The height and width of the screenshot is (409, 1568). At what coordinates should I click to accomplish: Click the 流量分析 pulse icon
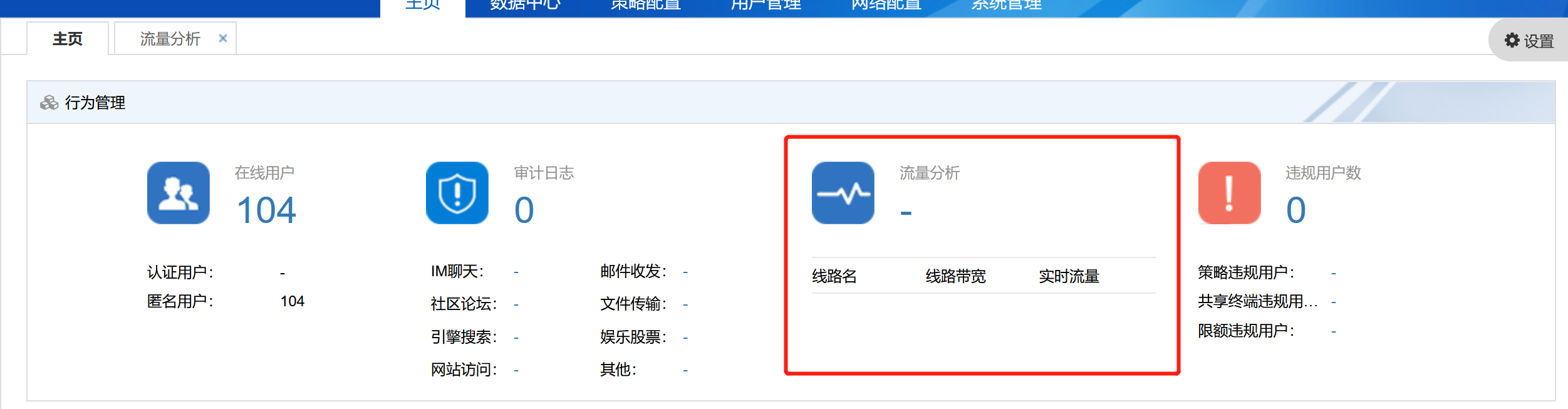click(843, 193)
